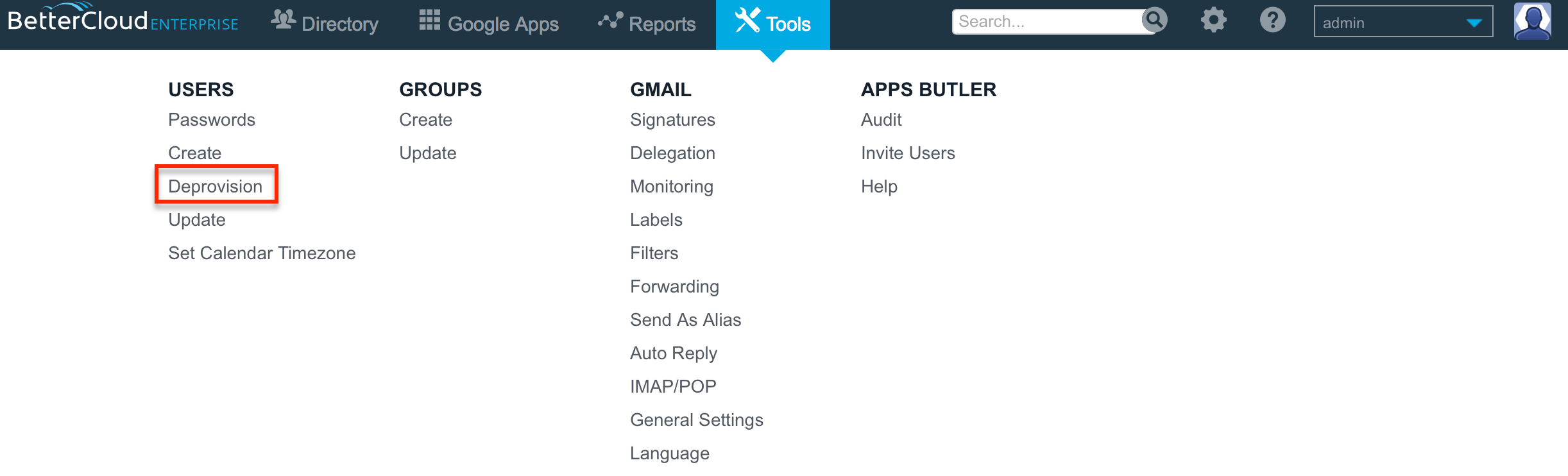The width and height of the screenshot is (1568, 476).
Task: Expand the admin account dropdown
Action: pos(1403,22)
